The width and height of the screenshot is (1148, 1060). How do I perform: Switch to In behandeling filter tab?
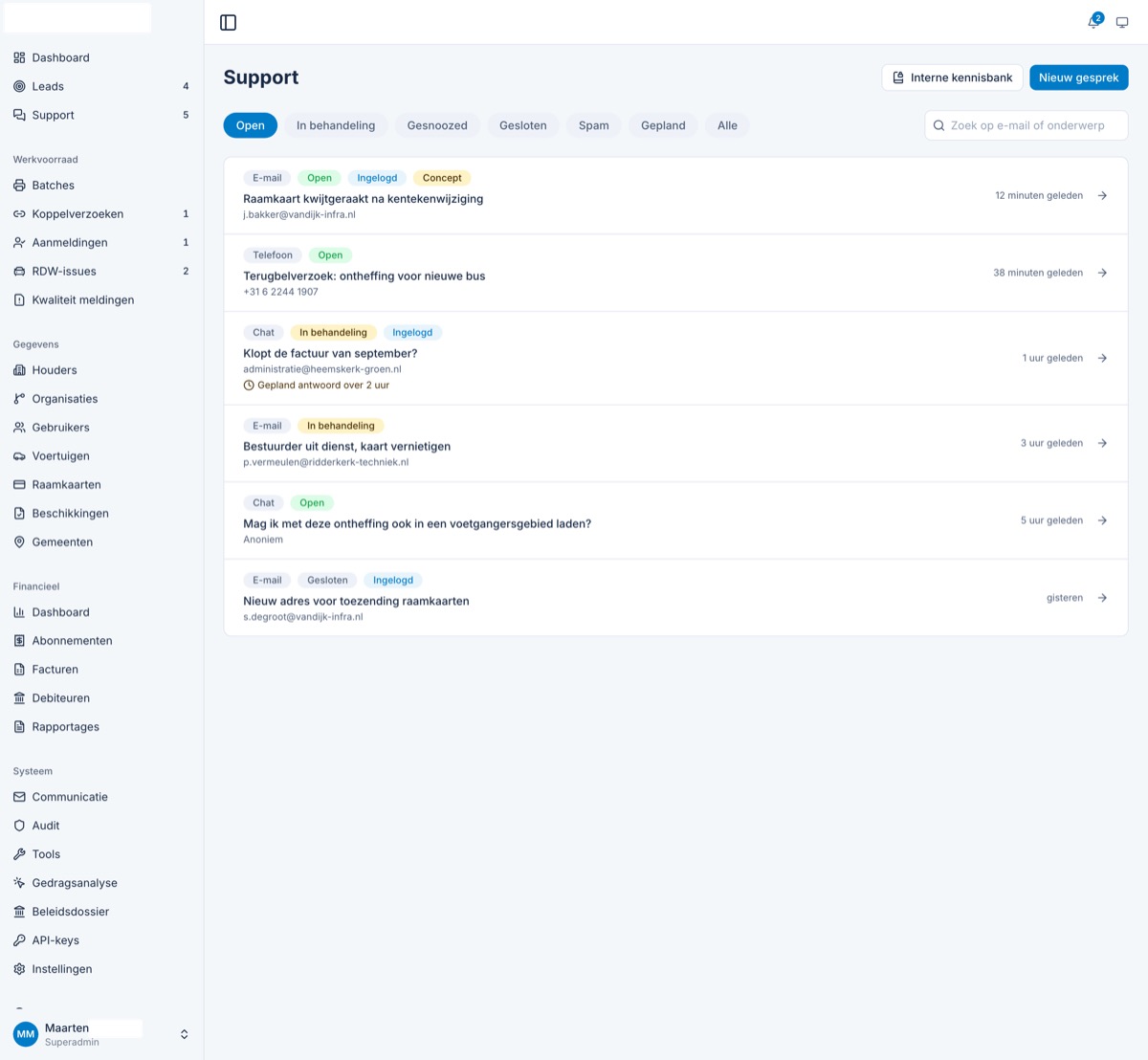(x=336, y=125)
